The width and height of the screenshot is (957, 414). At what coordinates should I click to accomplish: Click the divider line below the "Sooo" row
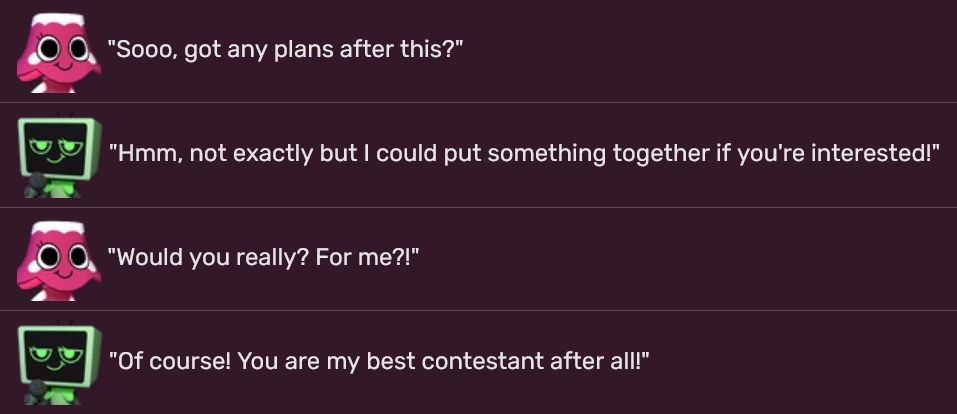click(x=478, y=103)
